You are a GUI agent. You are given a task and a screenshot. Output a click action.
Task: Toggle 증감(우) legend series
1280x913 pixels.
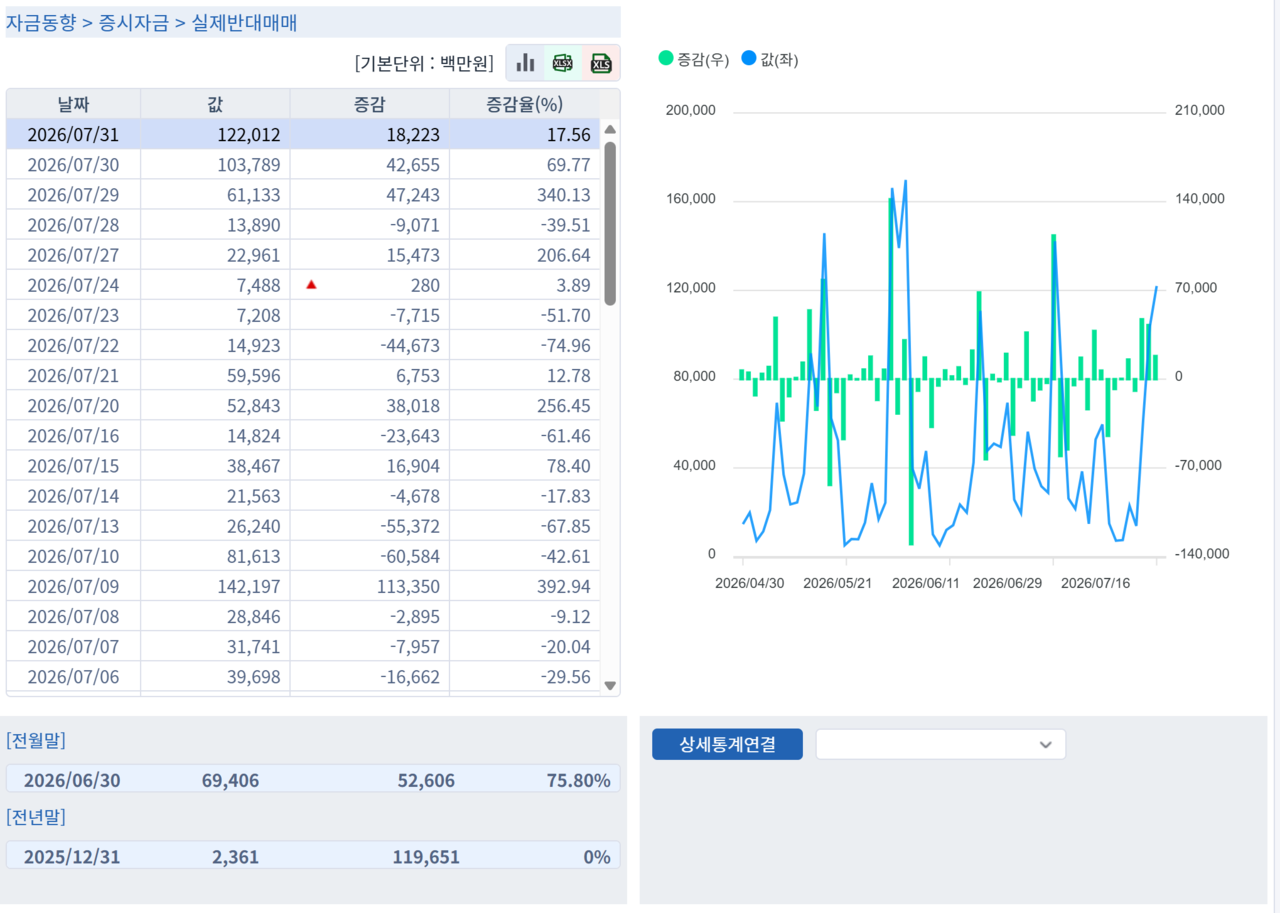click(693, 59)
